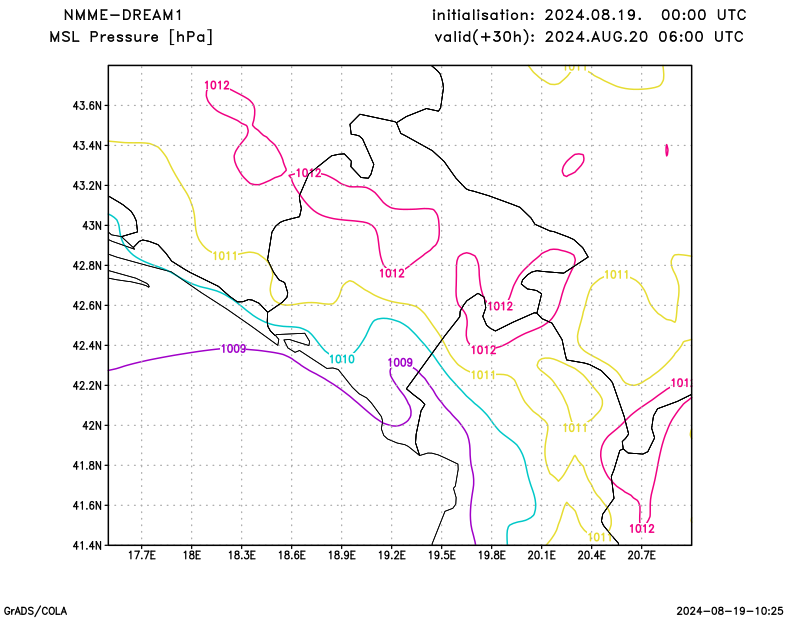Click the initialisation date and time line
The height and width of the screenshot is (618, 800).
click(x=589, y=15)
